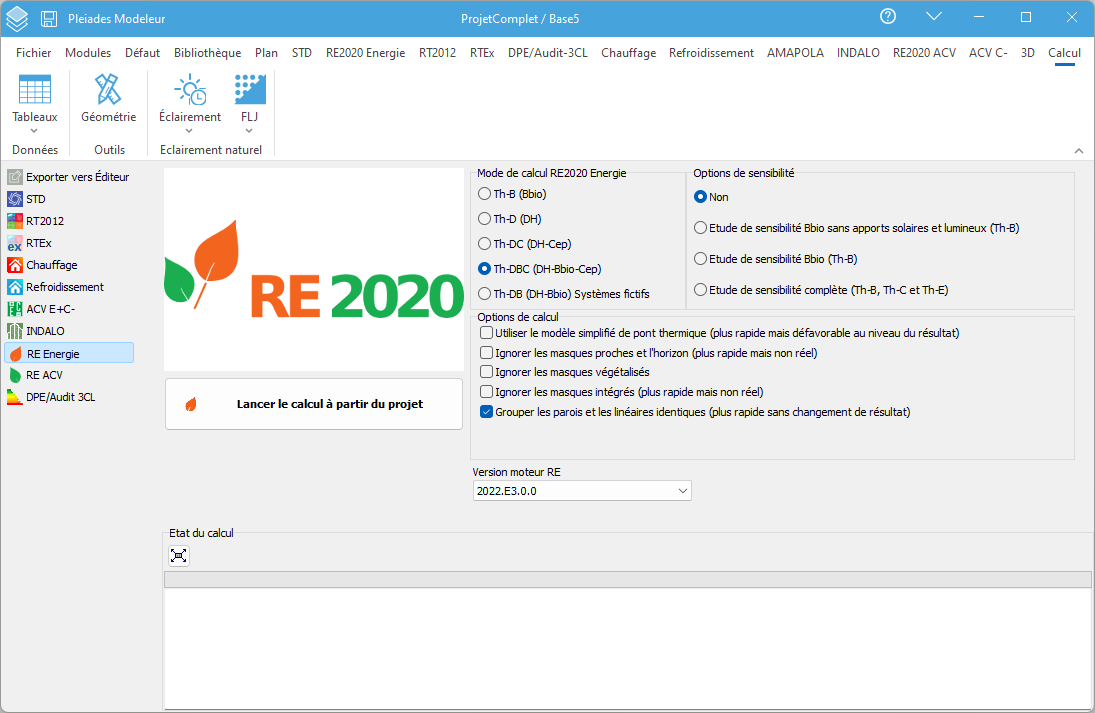The width and height of the screenshot is (1095, 713).
Task: Switch to the RE2020 Energie tab
Action: click(365, 52)
